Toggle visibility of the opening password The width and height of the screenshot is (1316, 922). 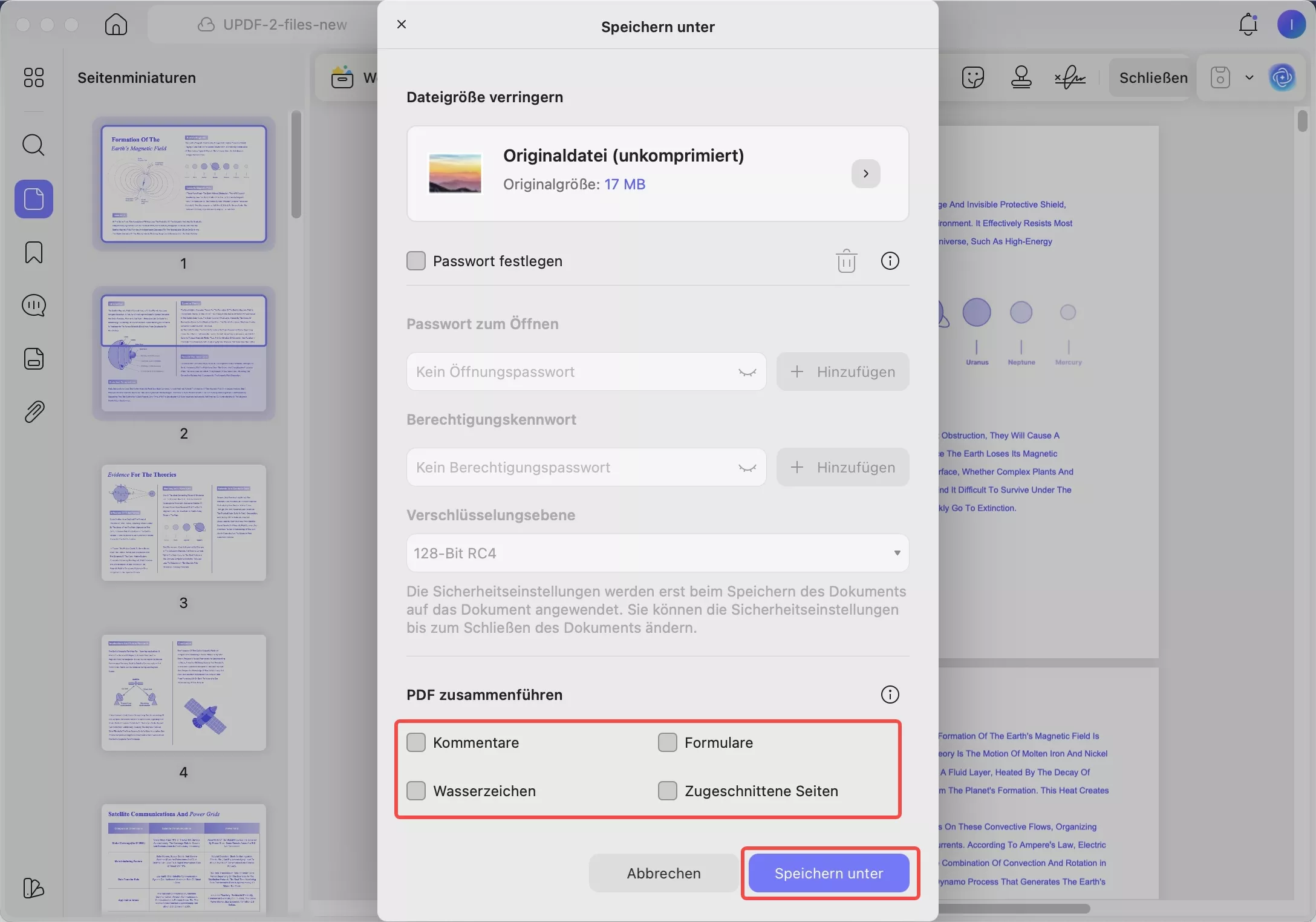(748, 372)
